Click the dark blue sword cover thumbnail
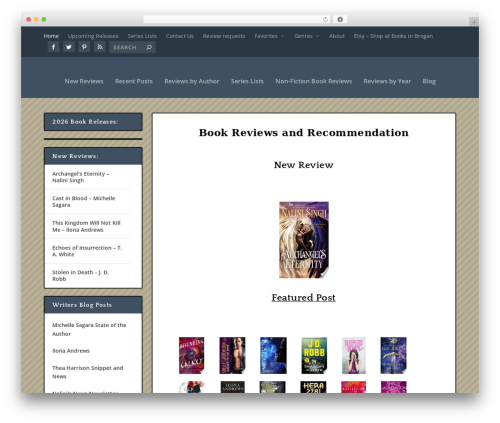The height and width of the screenshot is (423, 500). pos(394,355)
